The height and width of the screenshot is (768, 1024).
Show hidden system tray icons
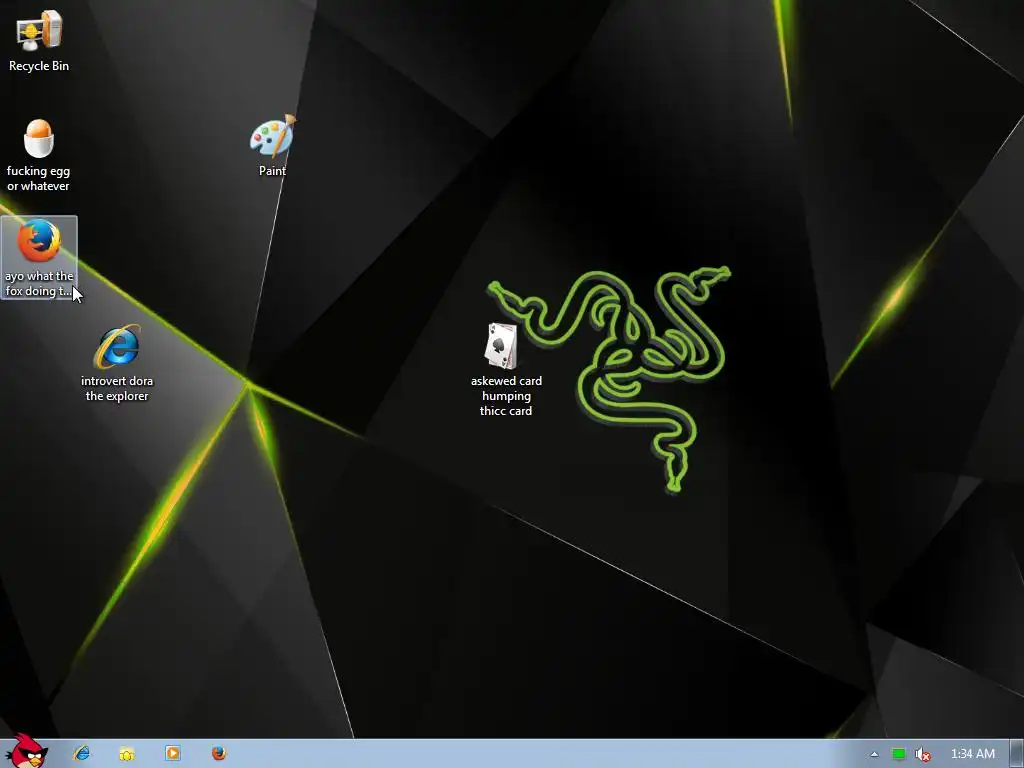[874, 754]
